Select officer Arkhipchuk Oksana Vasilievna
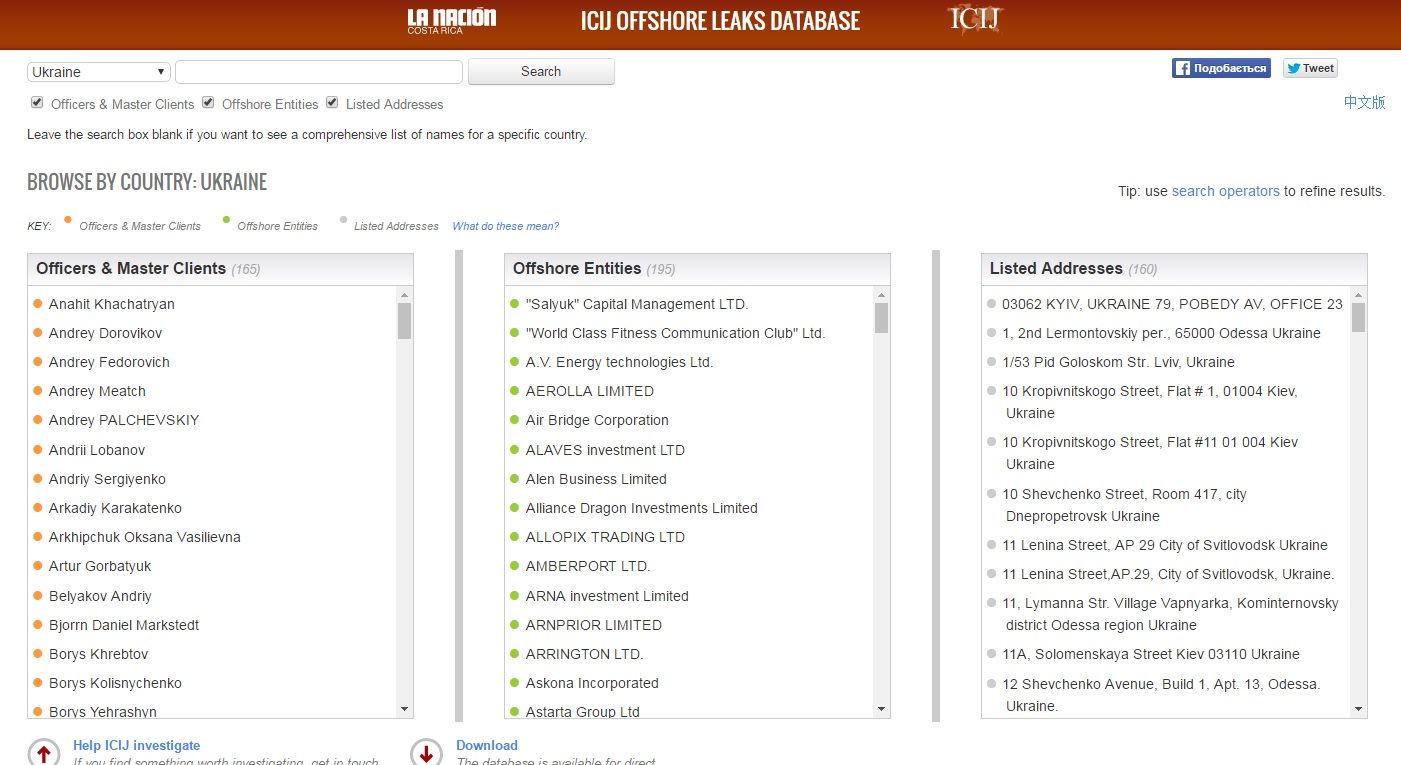The image size is (1401, 765). tap(145, 537)
